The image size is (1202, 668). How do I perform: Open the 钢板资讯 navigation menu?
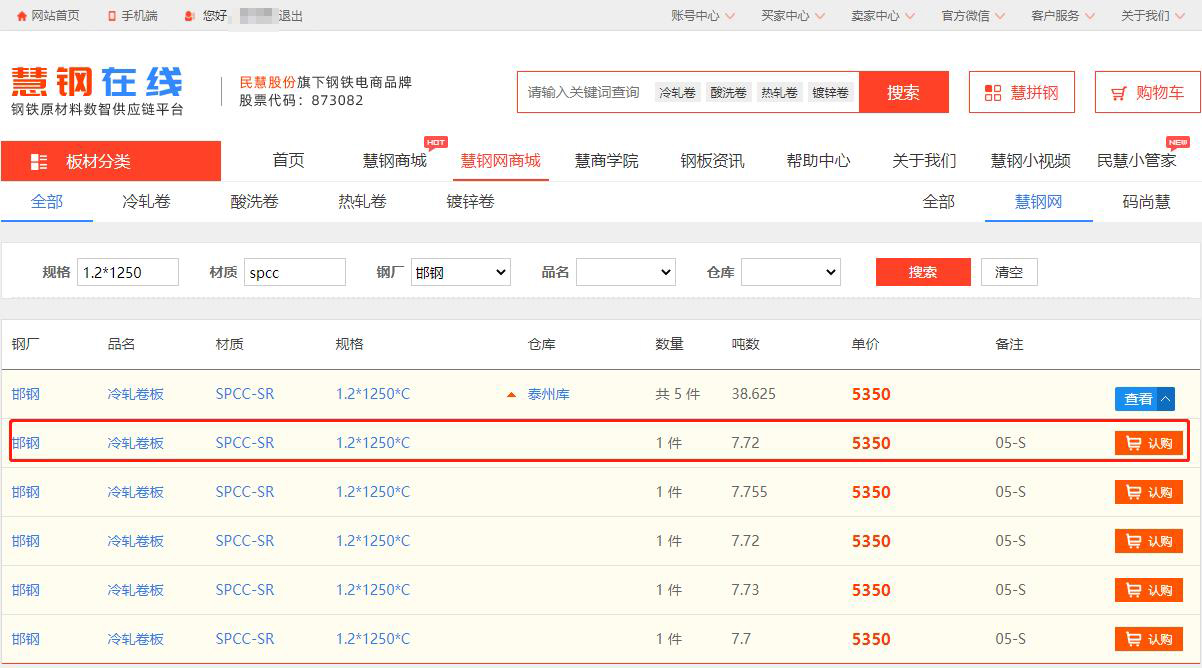[x=712, y=161]
